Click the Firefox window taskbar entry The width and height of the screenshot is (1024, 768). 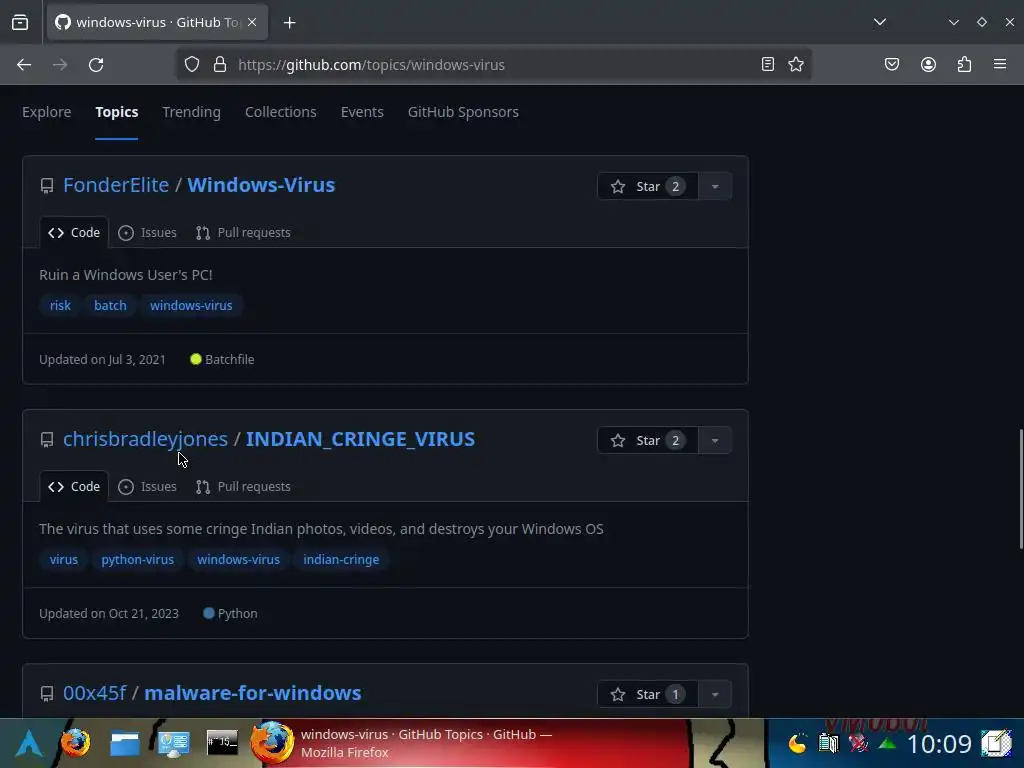pos(469,743)
